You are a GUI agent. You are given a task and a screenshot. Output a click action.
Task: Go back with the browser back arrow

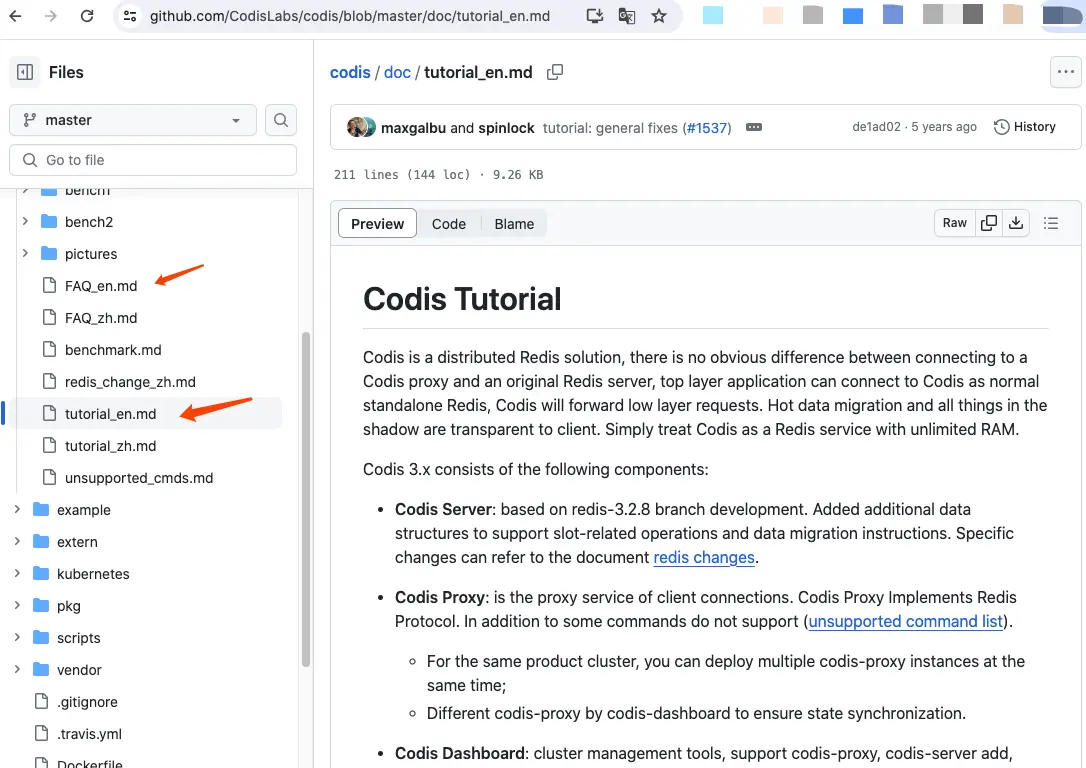(x=15, y=15)
